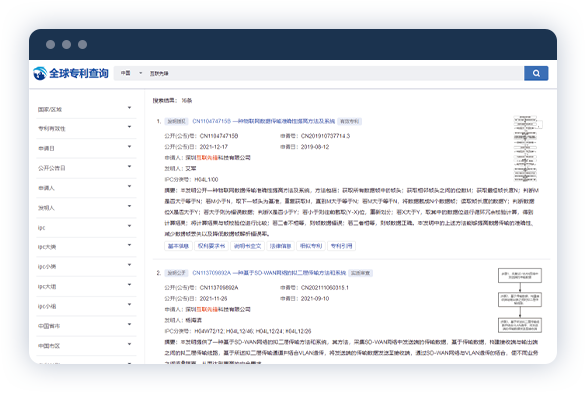Expand the 申请日 filter arrow

[129, 147]
